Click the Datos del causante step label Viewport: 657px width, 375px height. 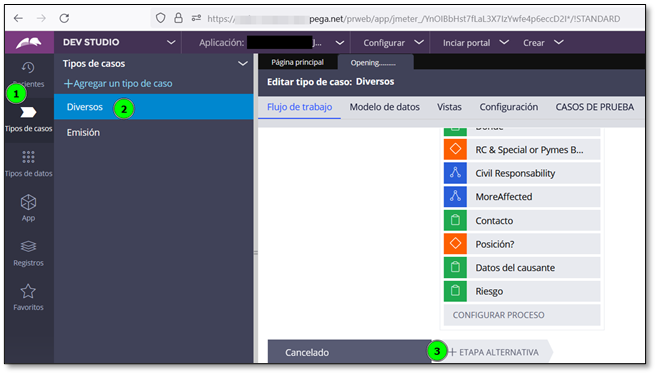click(515, 267)
